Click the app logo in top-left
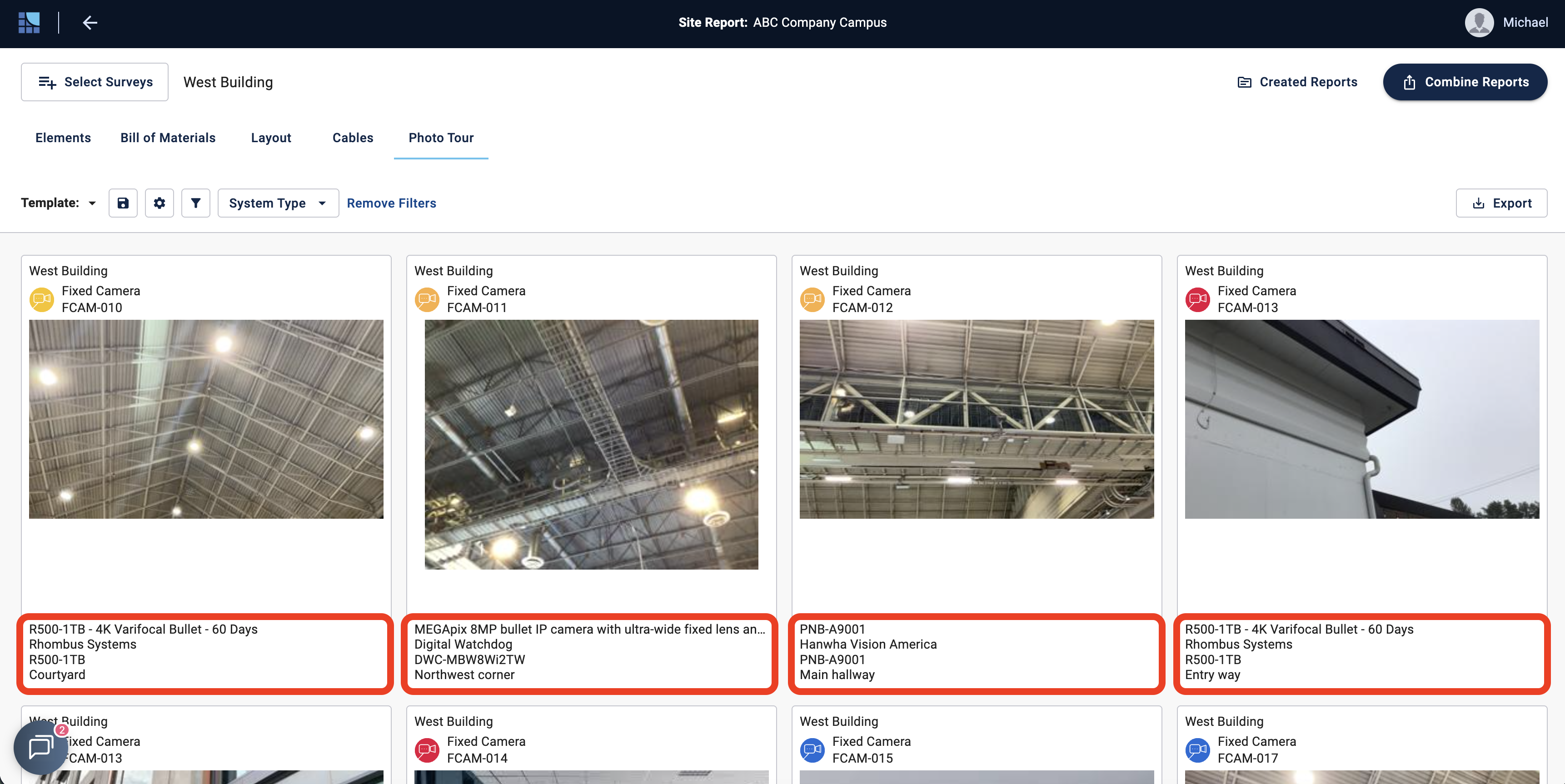 coord(29,22)
